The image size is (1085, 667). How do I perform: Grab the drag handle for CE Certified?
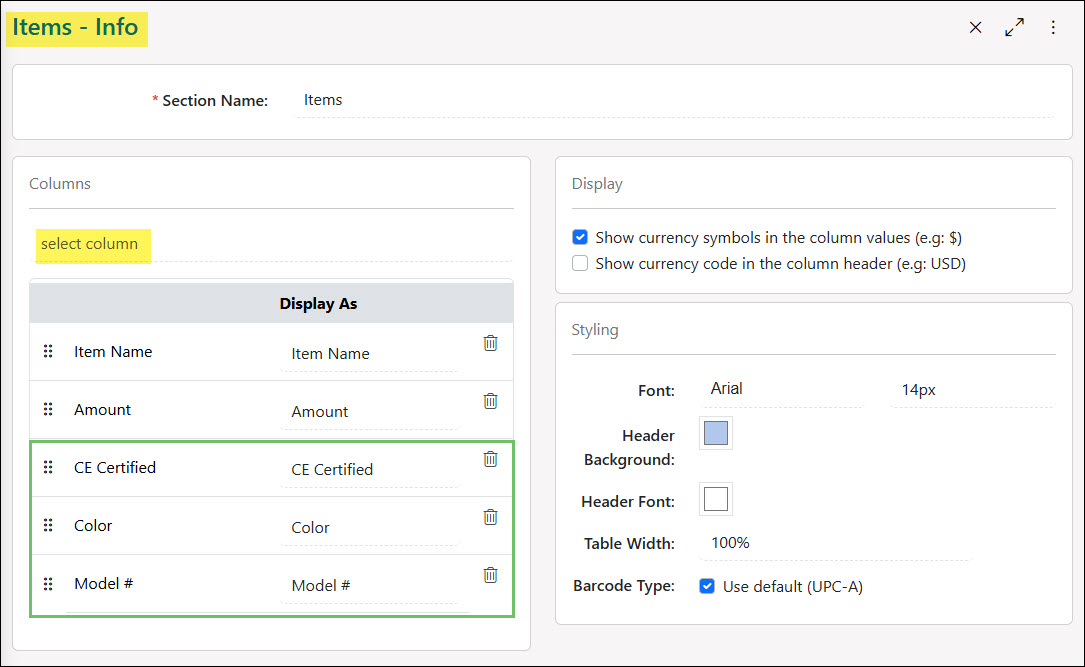click(48, 468)
